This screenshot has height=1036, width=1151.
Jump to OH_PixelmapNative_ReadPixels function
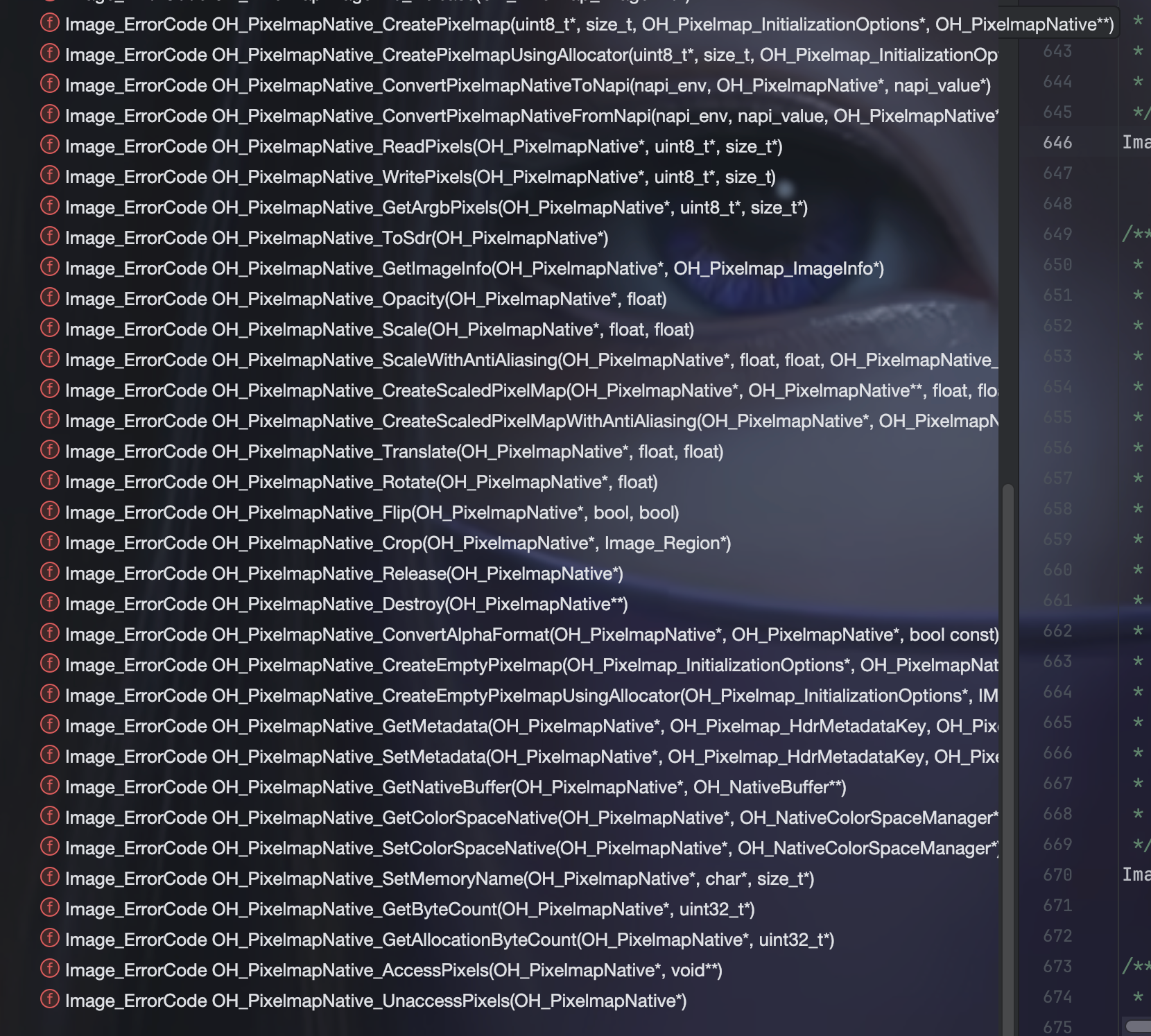(x=424, y=146)
